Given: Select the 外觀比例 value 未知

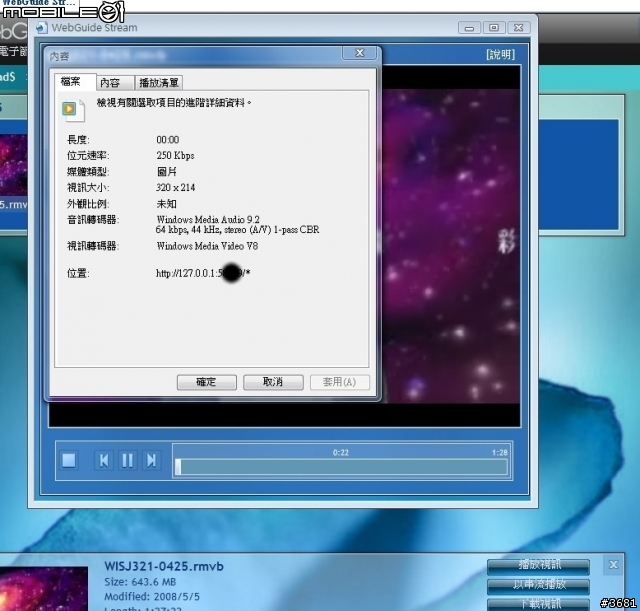Looking at the screenshot, I should pyautogui.click(x=167, y=204).
